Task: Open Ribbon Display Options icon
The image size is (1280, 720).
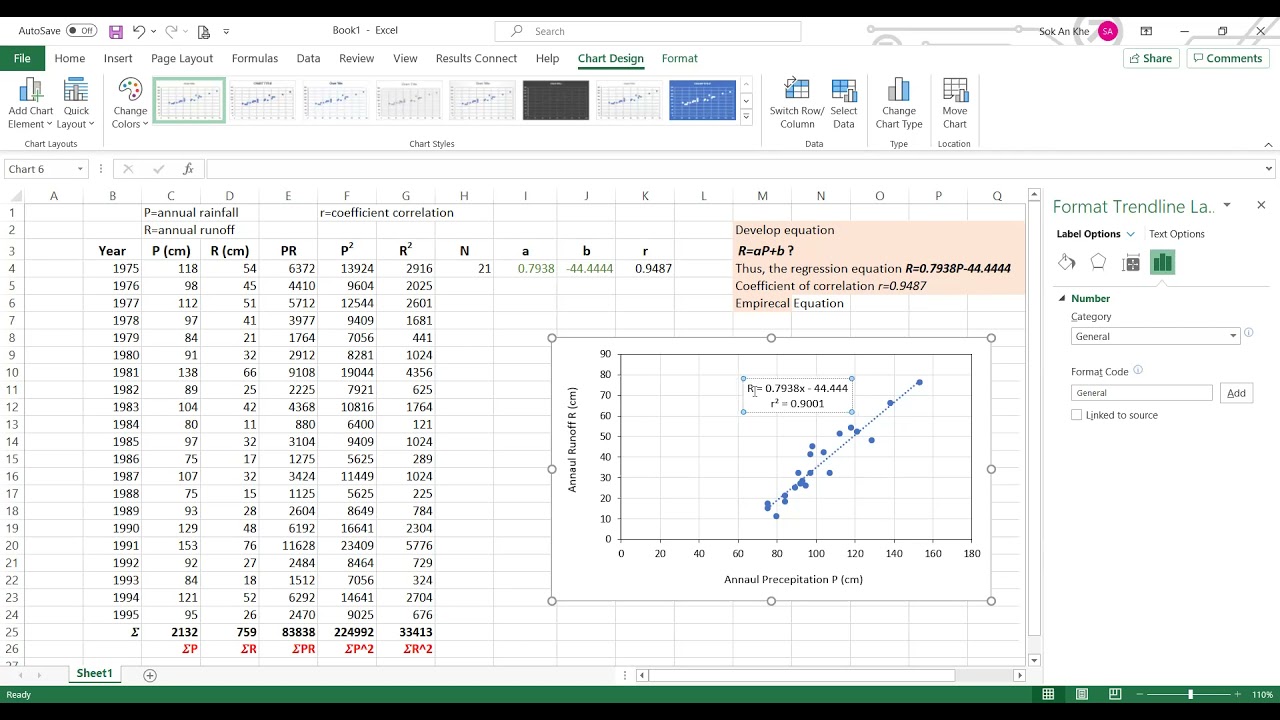Action: pos(1146,31)
